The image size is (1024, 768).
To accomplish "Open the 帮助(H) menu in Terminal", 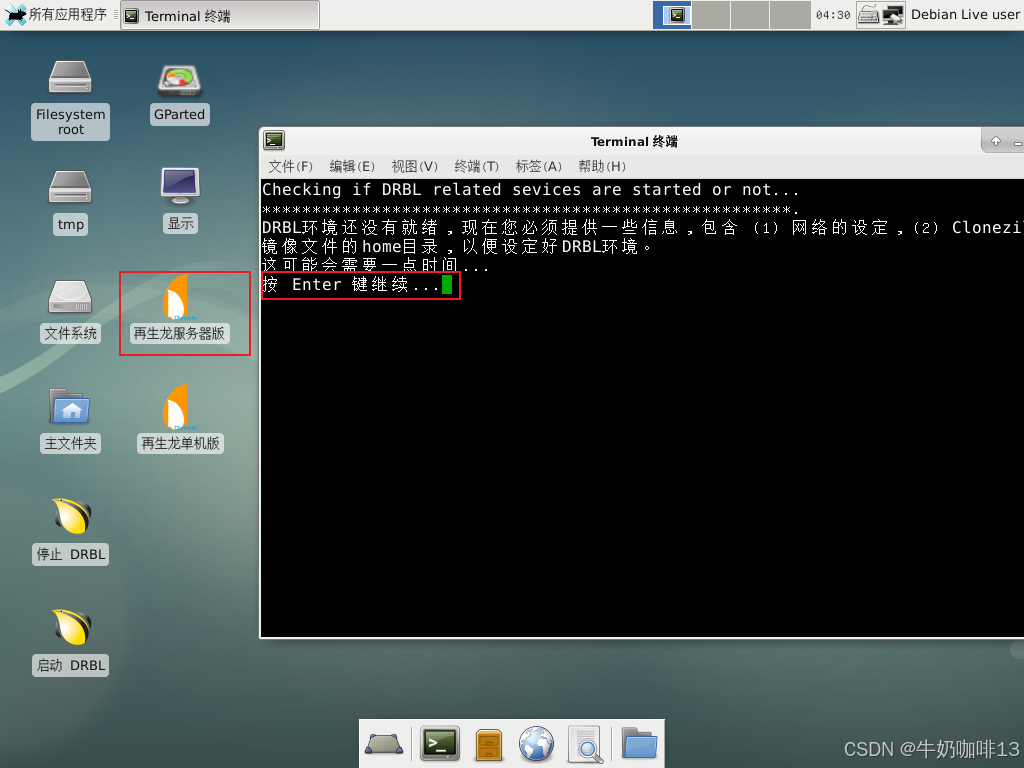I will 601,167.
